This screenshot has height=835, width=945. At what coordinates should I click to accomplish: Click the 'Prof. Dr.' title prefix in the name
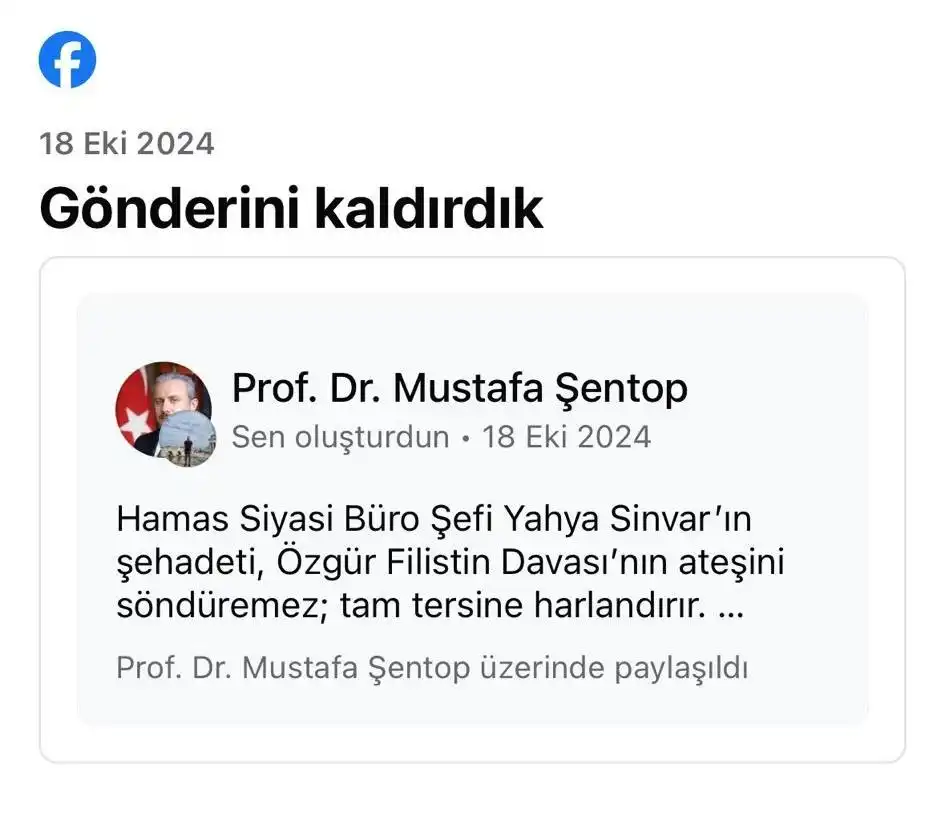[x=306, y=388]
